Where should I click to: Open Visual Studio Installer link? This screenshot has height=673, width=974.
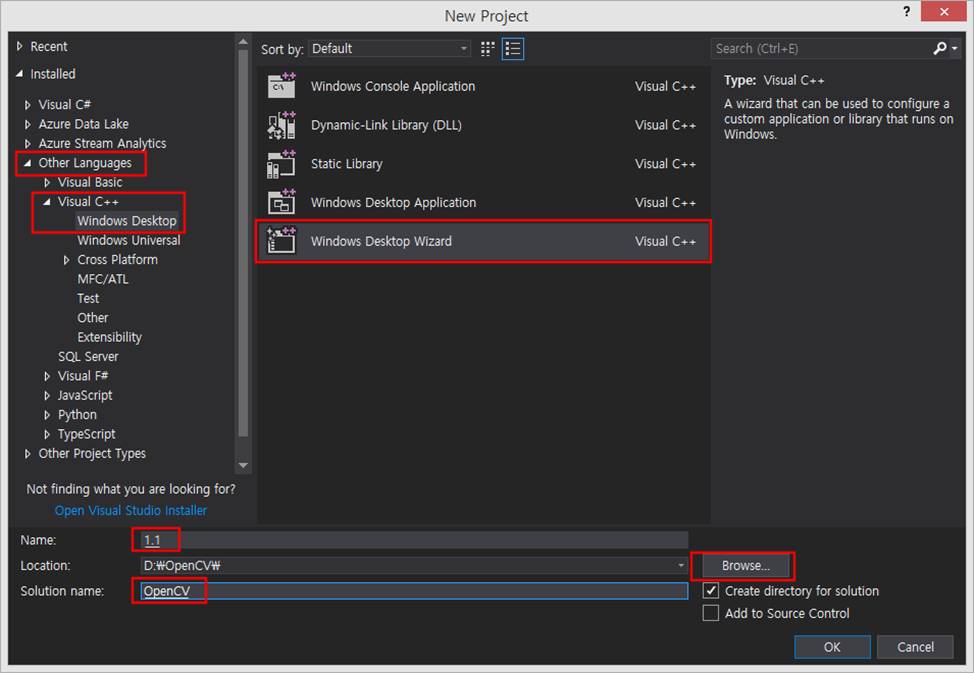(131, 510)
